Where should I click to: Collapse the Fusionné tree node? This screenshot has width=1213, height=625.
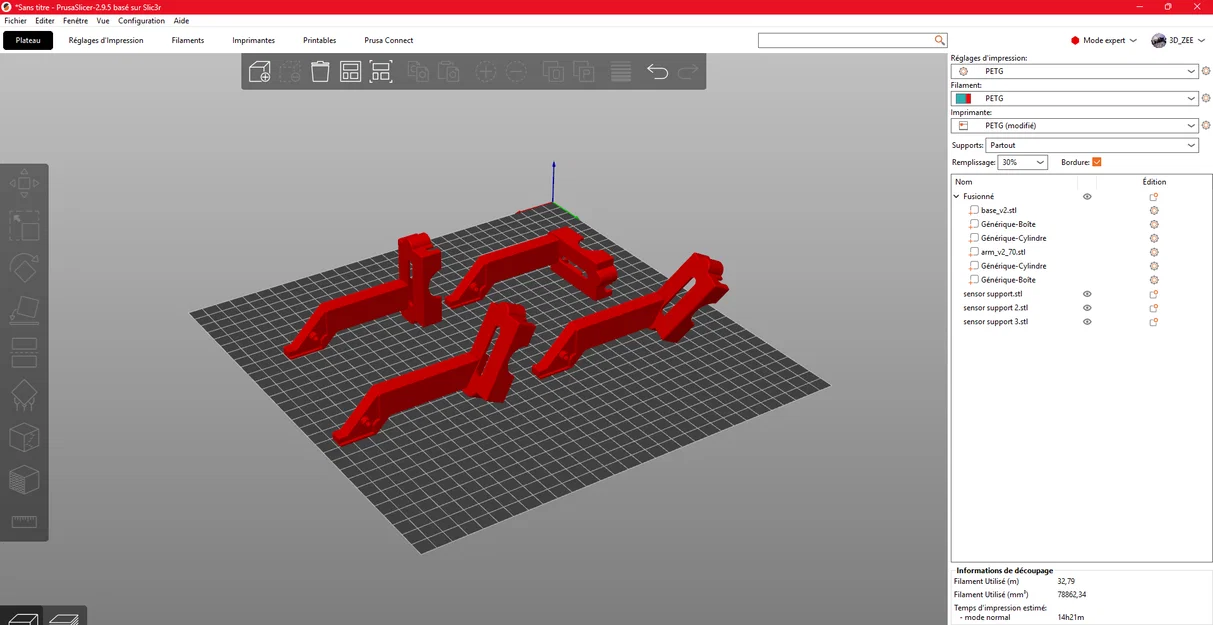[957, 197]
